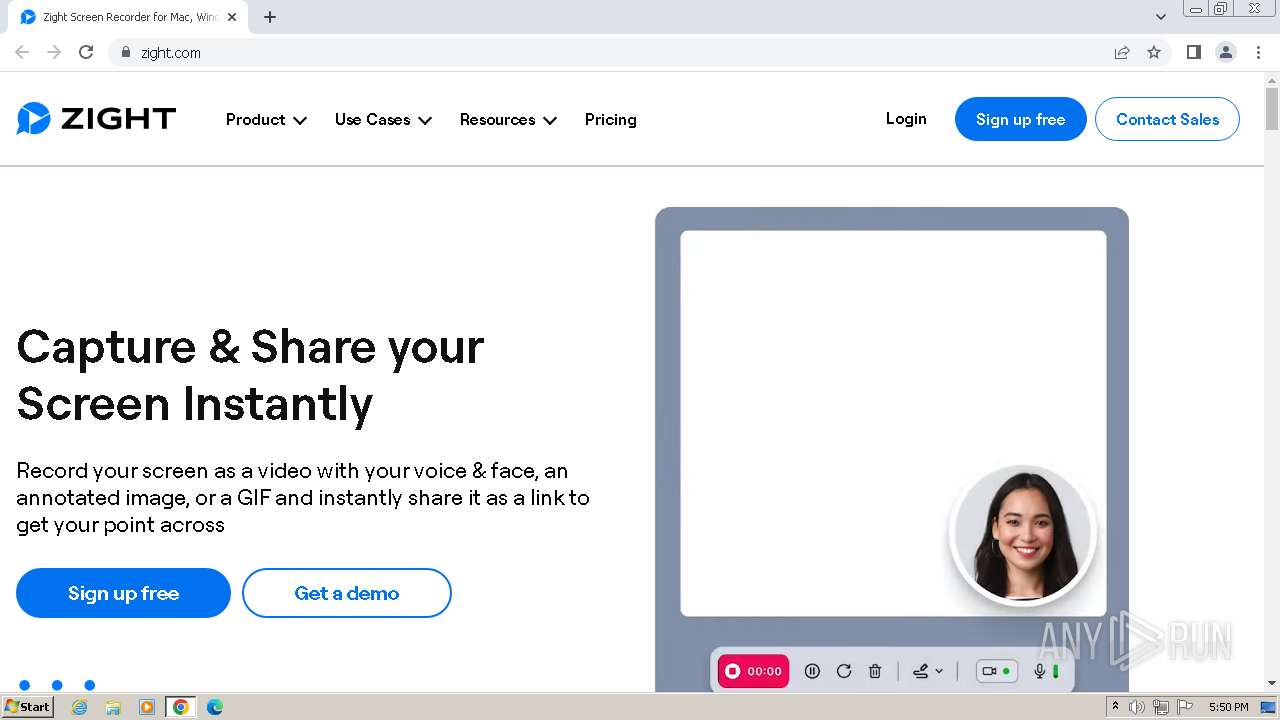
Task: Open the Chrome profile icon
Action: (1225, 52)
